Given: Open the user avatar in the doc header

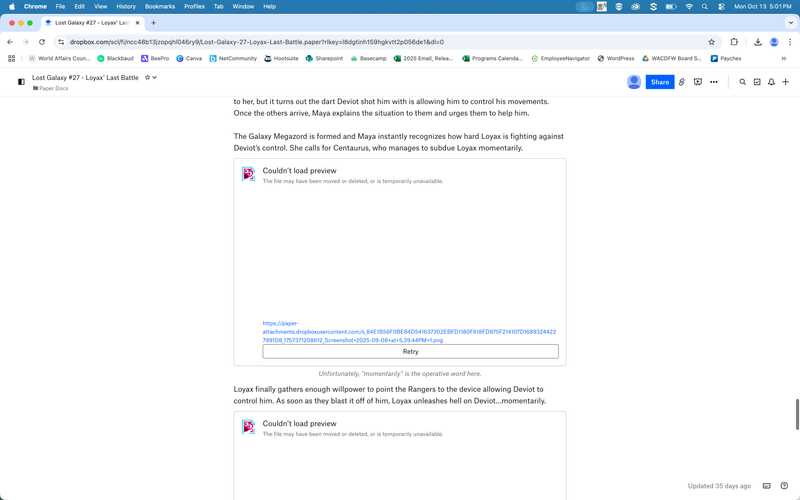Looking at the screenshot, I should 634,82.
